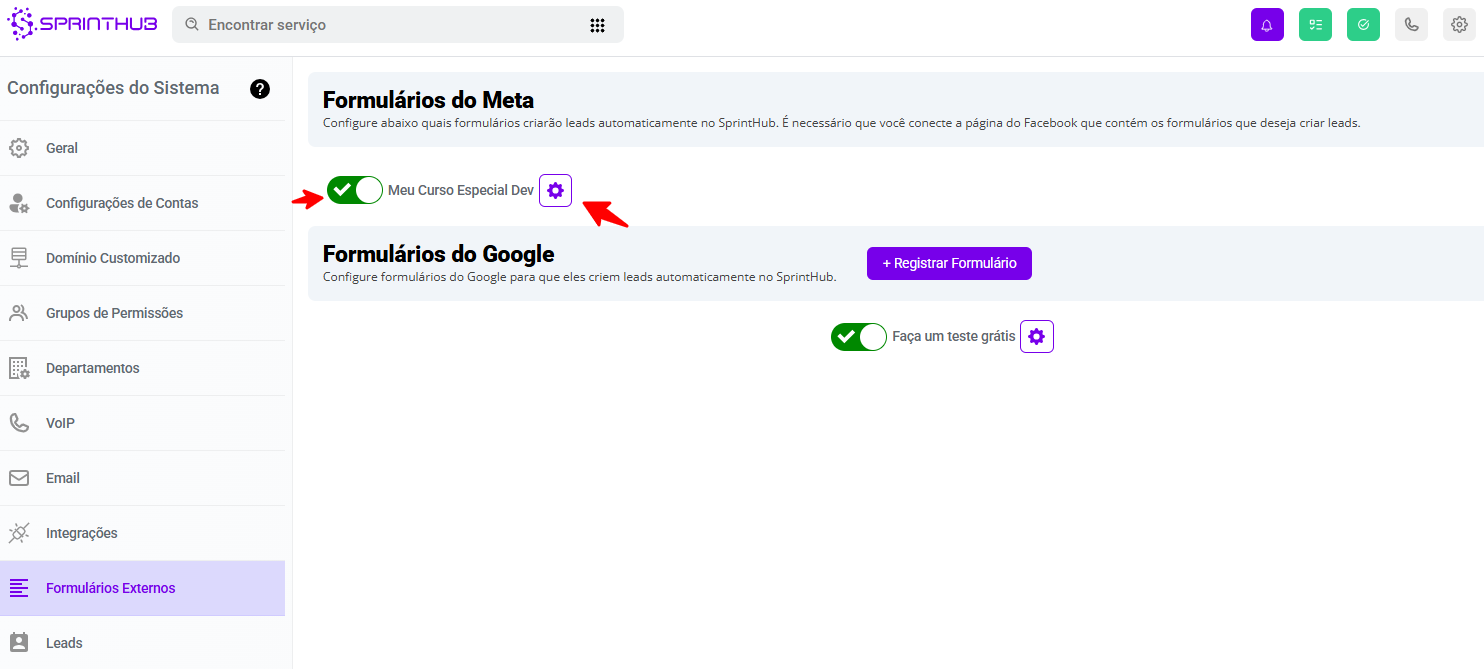This screenshot has width=1484, height=669.
Task: Open the phone call icon in header
Action: click(x=1411, y=25)
